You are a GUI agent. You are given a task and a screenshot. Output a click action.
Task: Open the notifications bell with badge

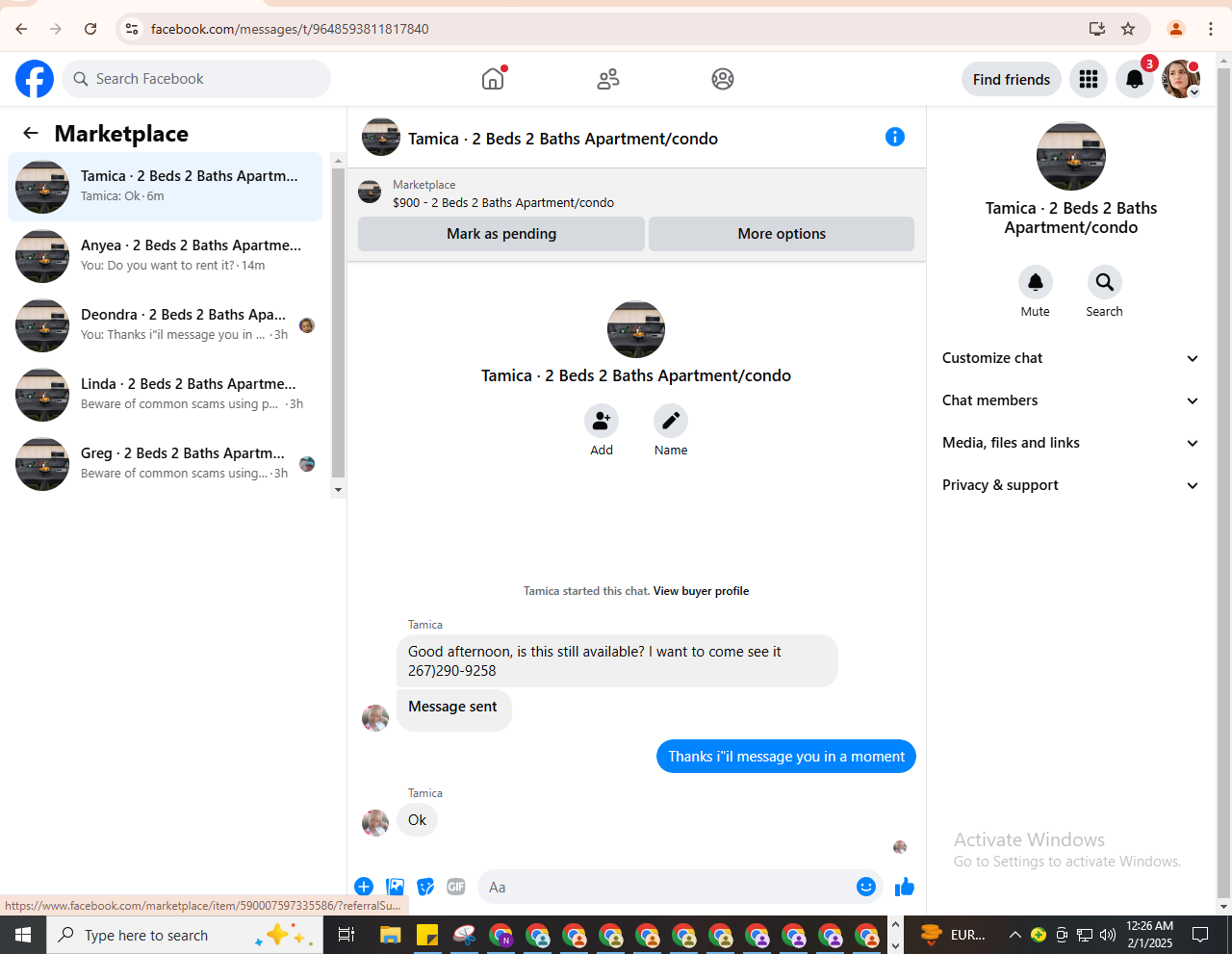[x=1135, y=79]
